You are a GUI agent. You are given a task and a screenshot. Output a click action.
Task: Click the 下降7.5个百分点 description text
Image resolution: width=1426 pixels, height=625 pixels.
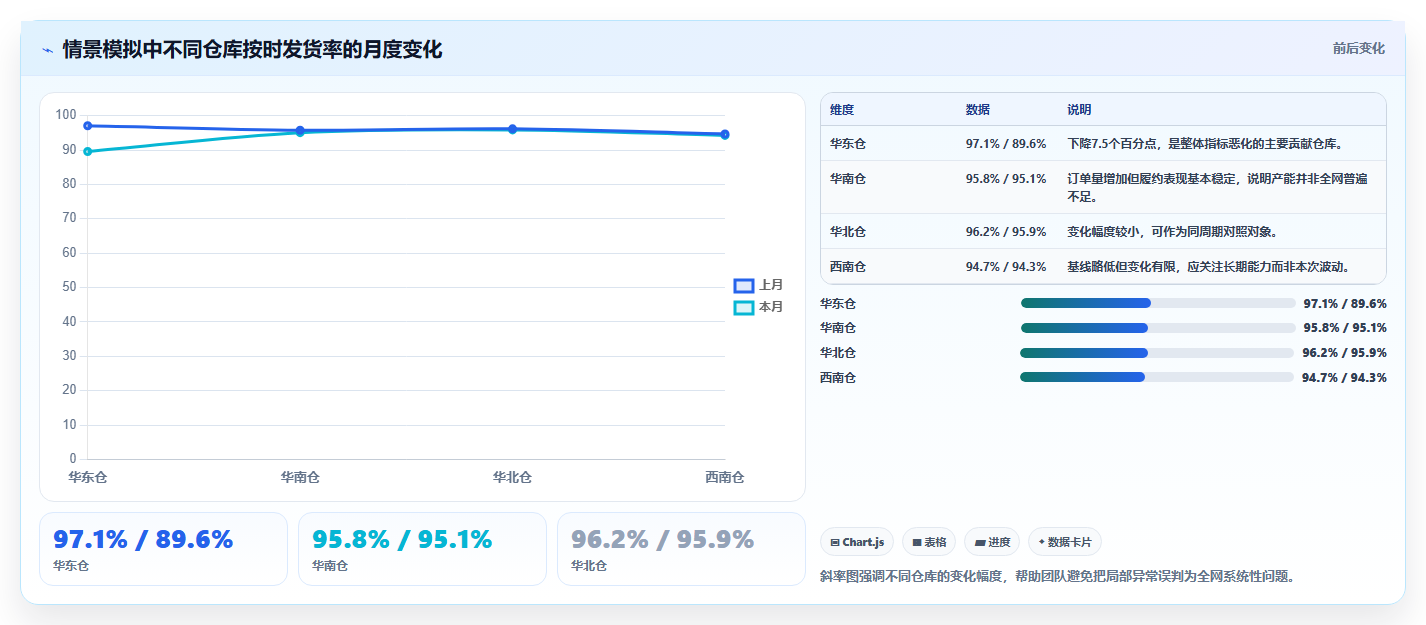click(1205, 144)
